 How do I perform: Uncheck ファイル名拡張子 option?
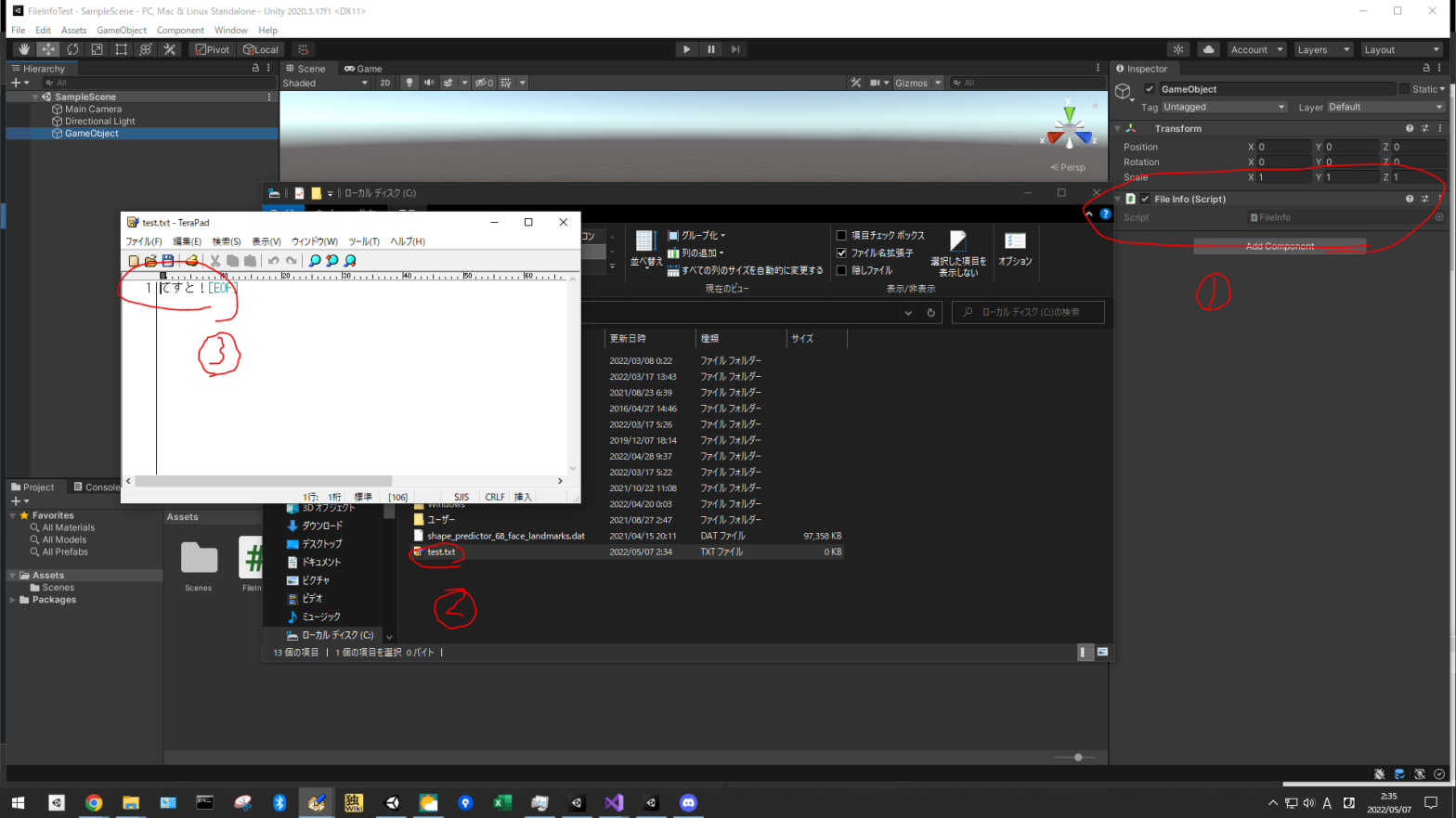pos(841,253)
